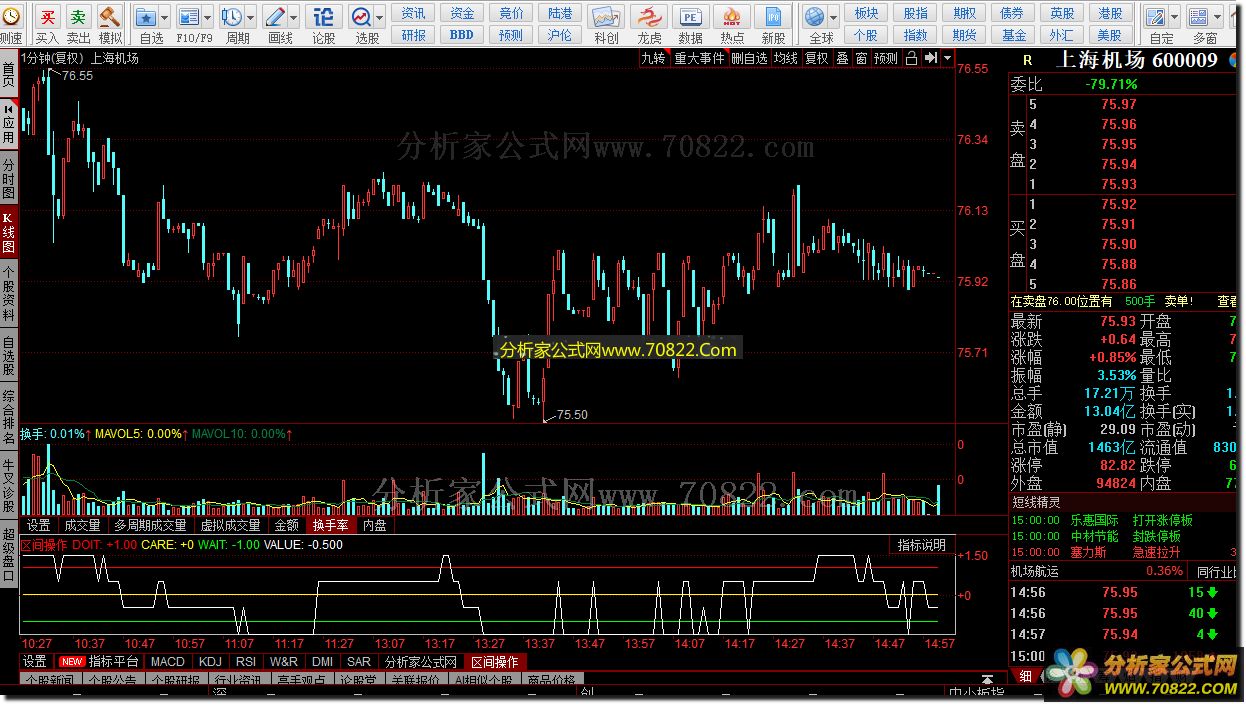Toggle 窗 window mode in chart toolbar

coord(861,58)
